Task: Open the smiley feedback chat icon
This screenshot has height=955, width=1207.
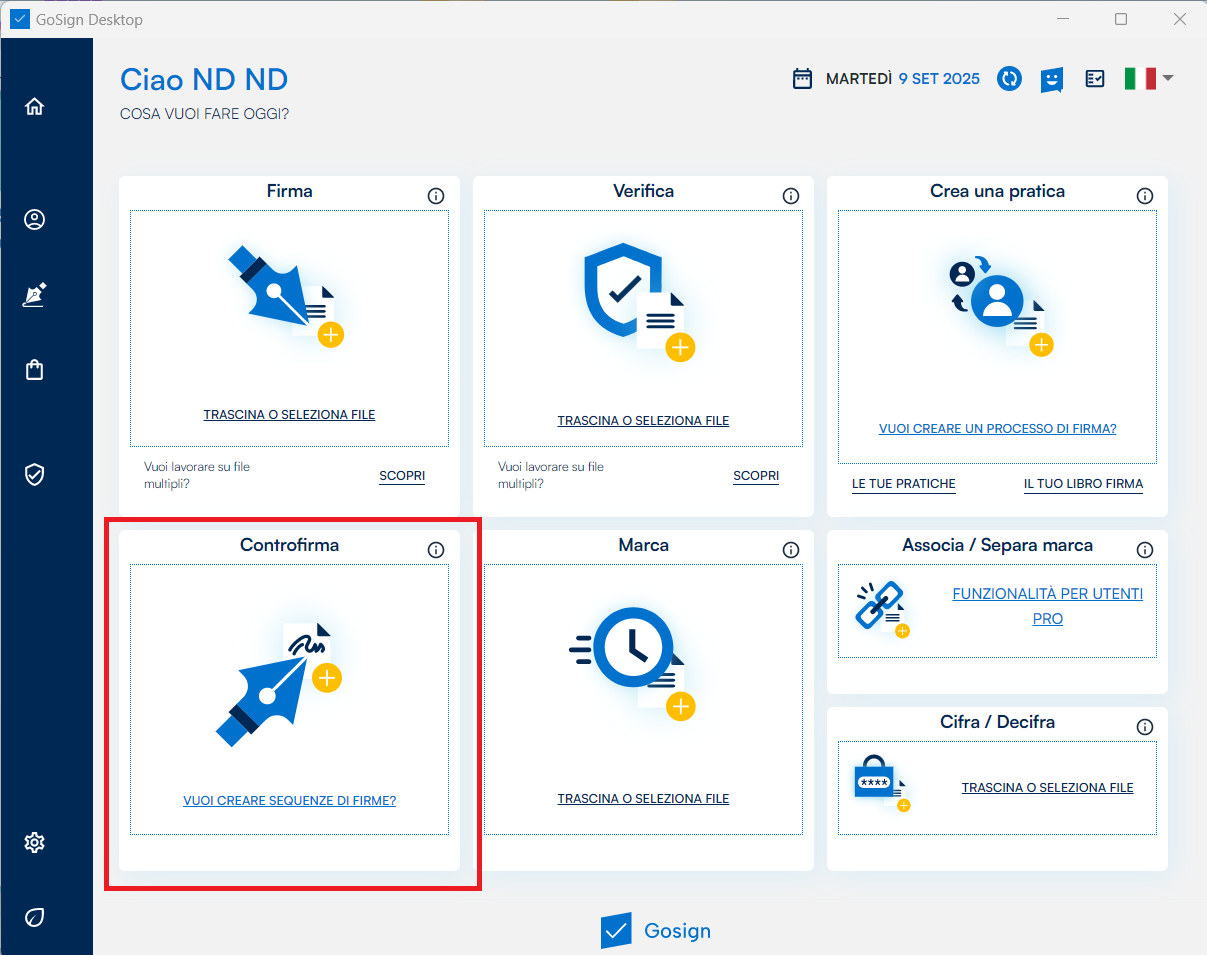Action: pos(1051,79)
